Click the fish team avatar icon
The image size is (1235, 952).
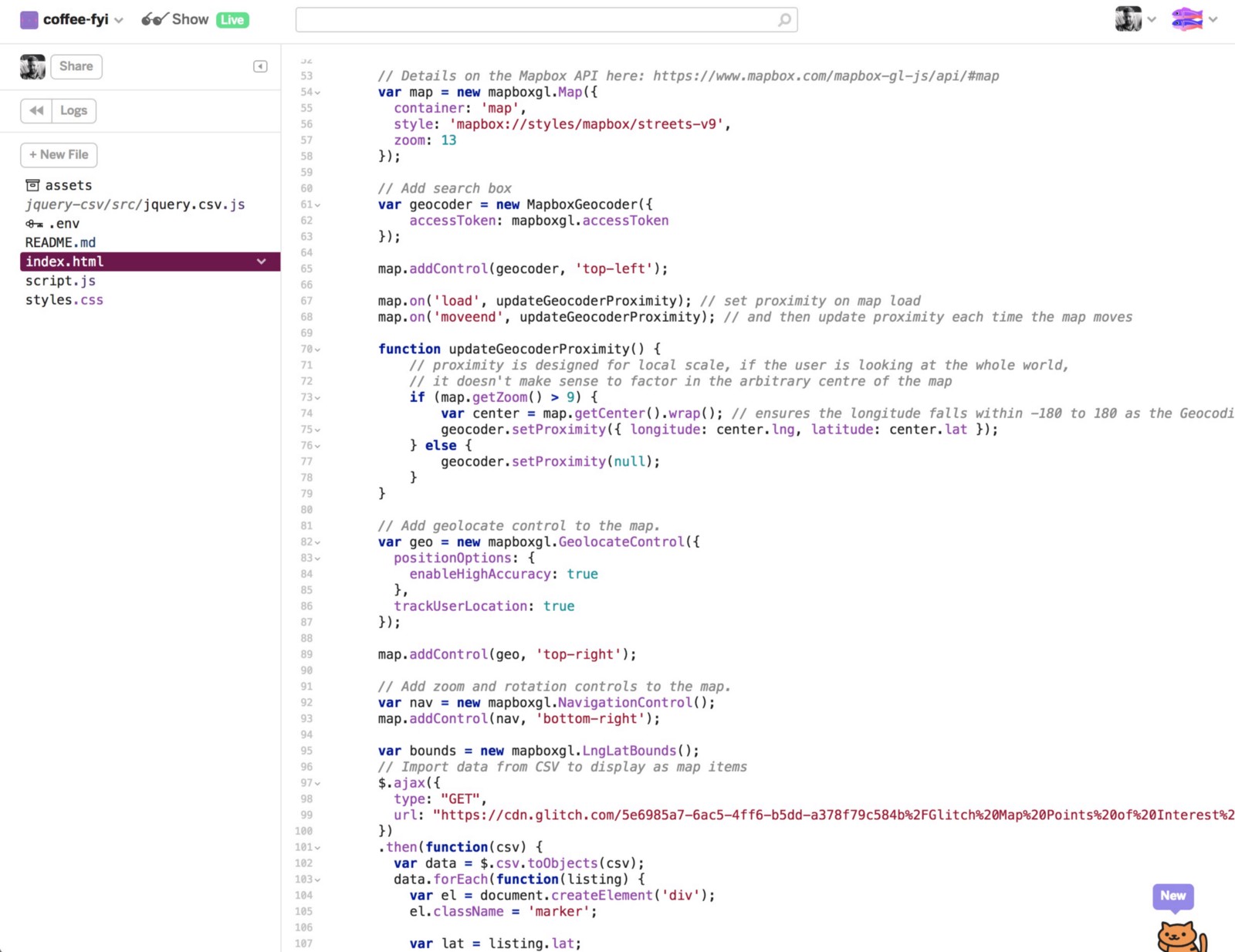[x=1186, y=19]
